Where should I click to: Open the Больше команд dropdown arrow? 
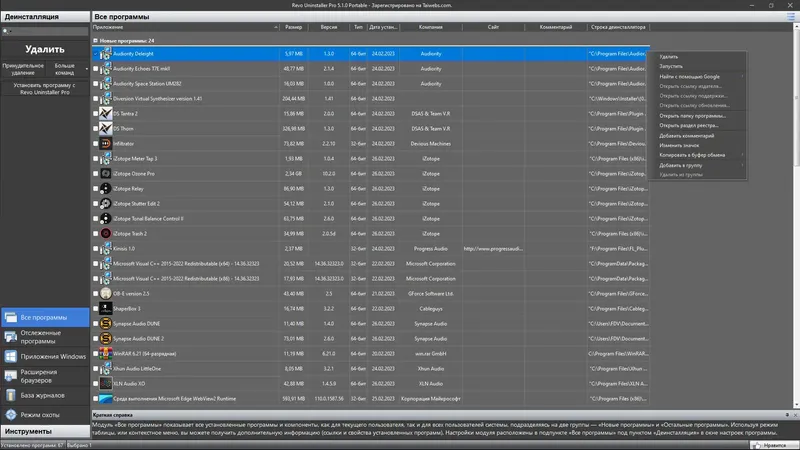pos(87,69)
